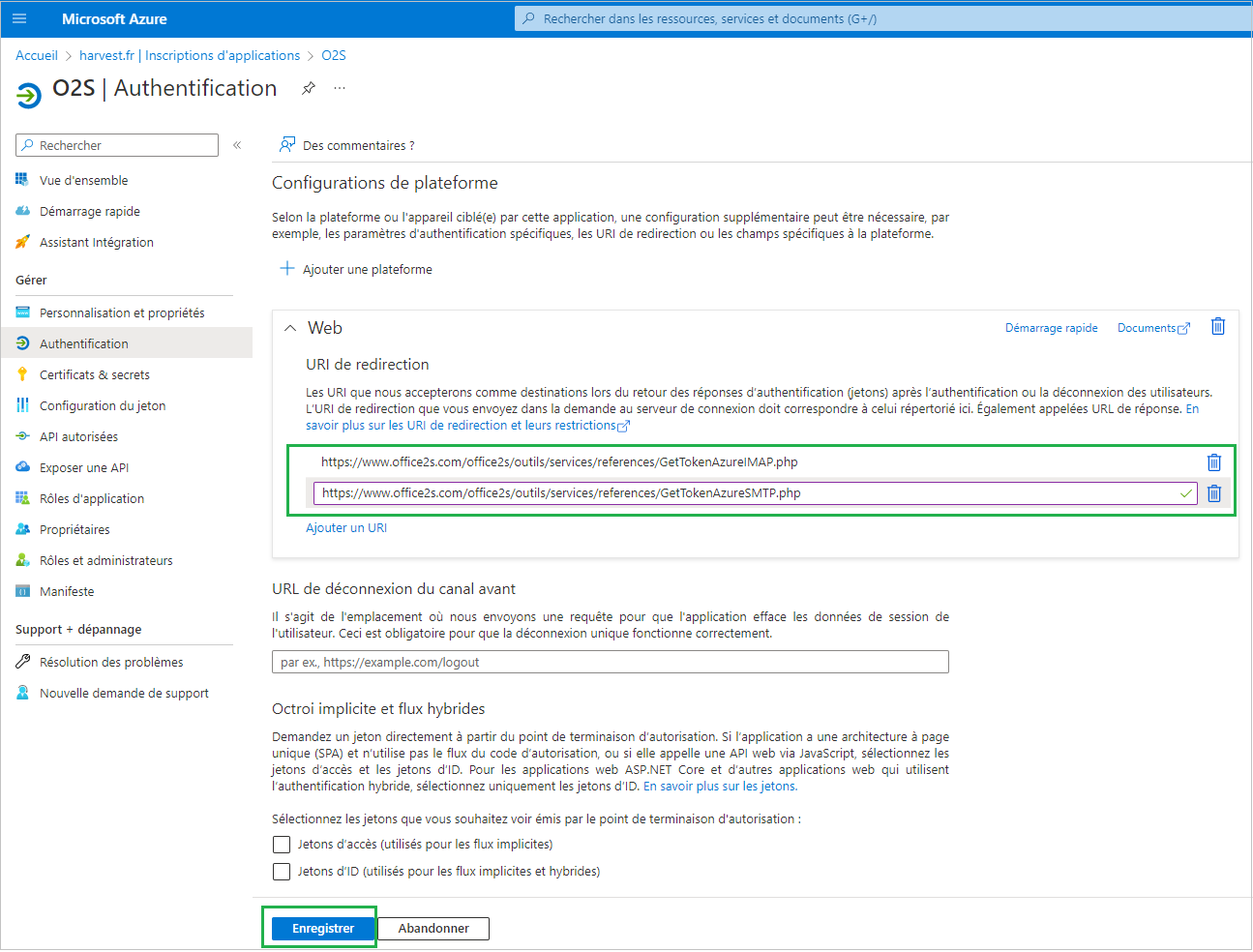Remove the Web platform with trash icon

(1218, 327)
